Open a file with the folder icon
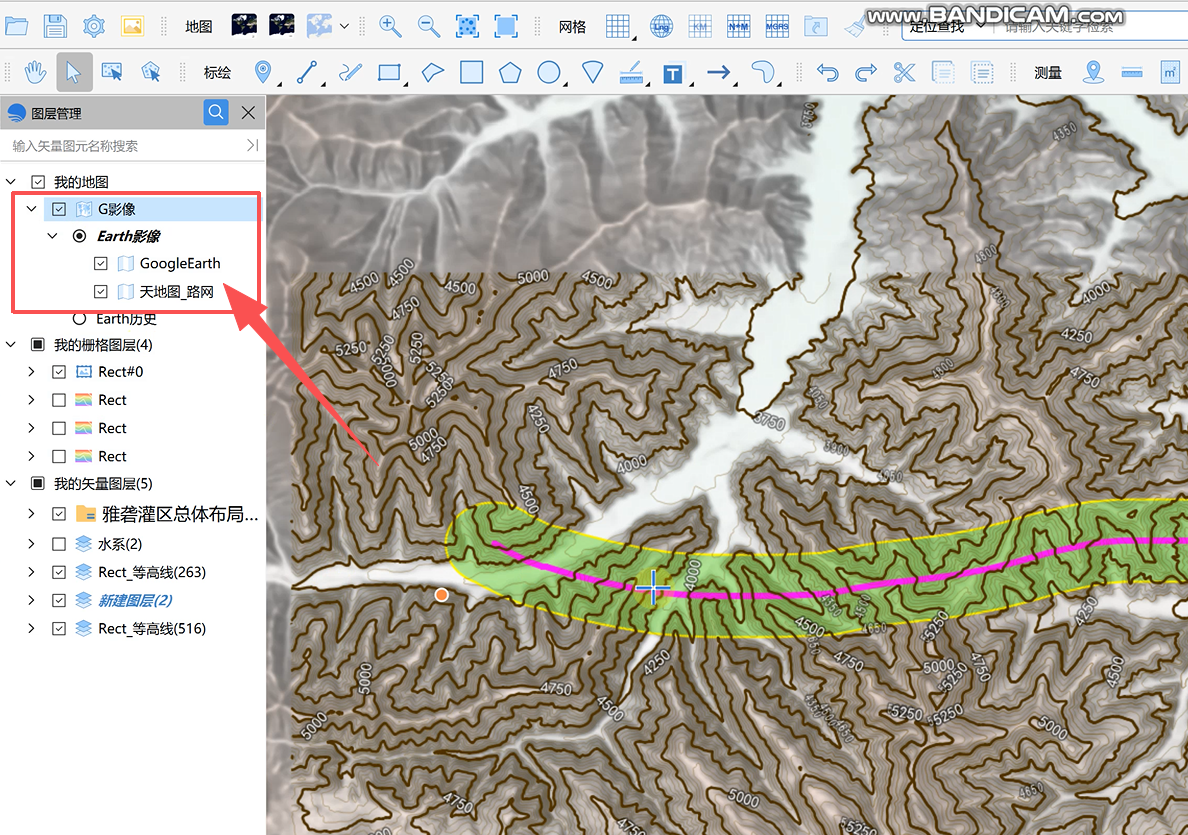 (16, 27)
